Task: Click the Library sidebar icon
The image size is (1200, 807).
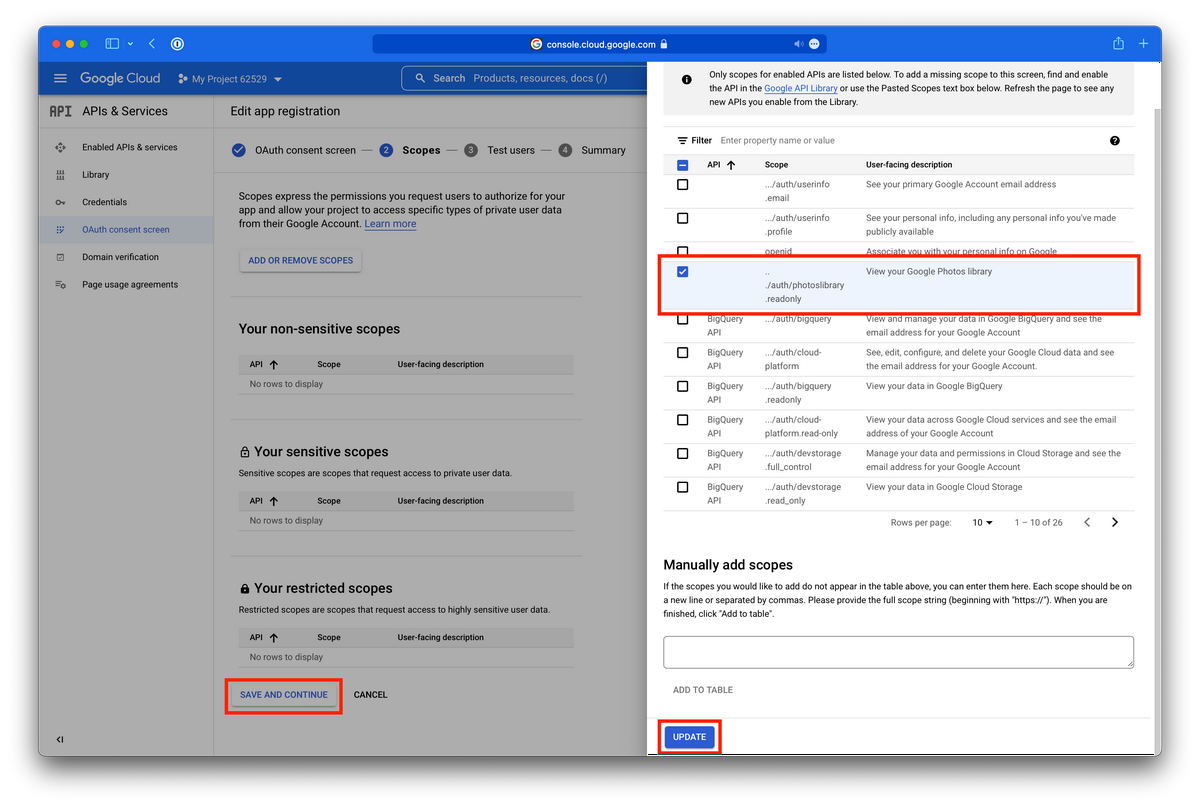Action: [x=60, y=175]
